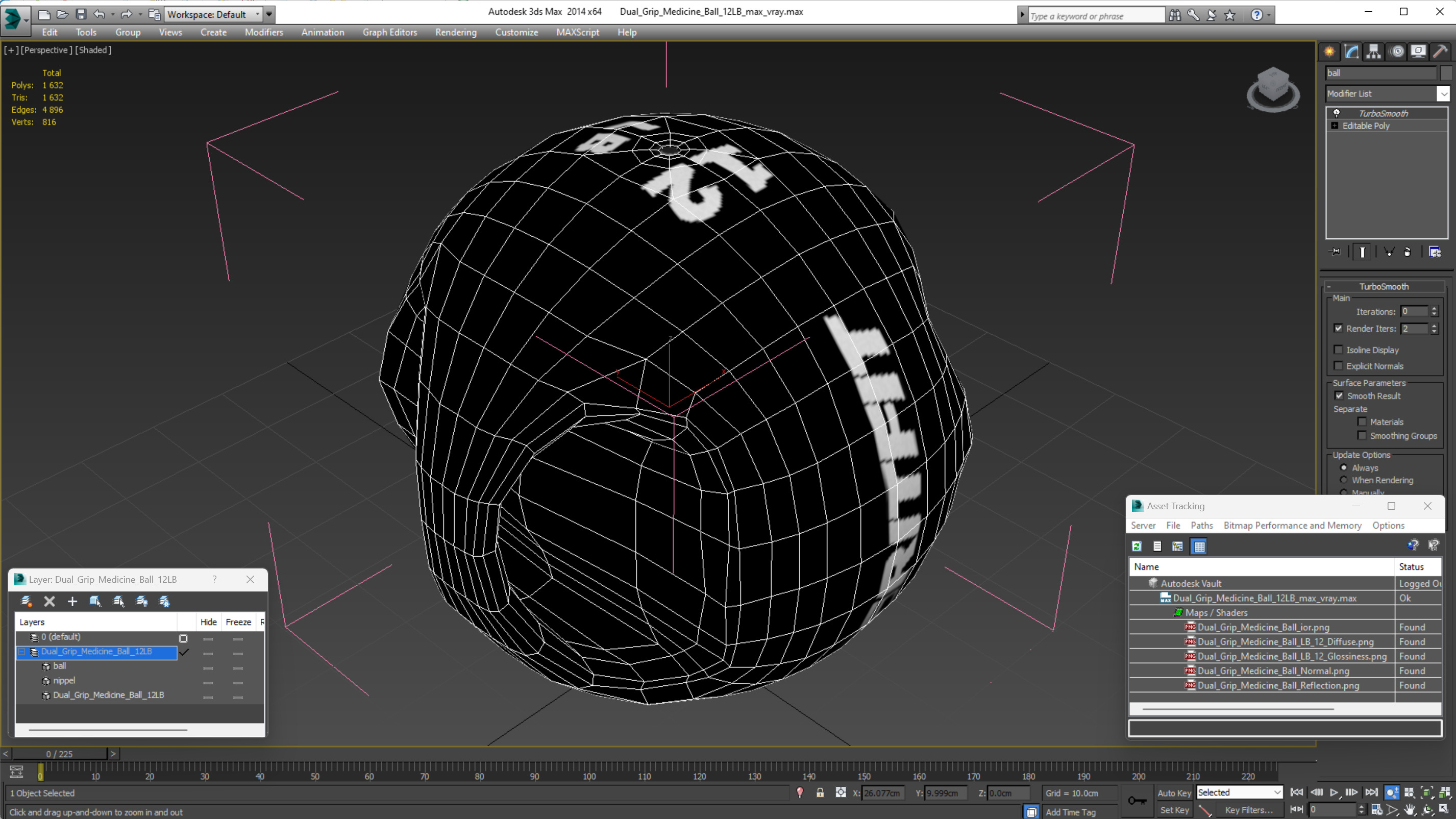Viewport: 1456px width, 819px height.
Task: Open the MAXScript menu
Action: pos(577,32)
